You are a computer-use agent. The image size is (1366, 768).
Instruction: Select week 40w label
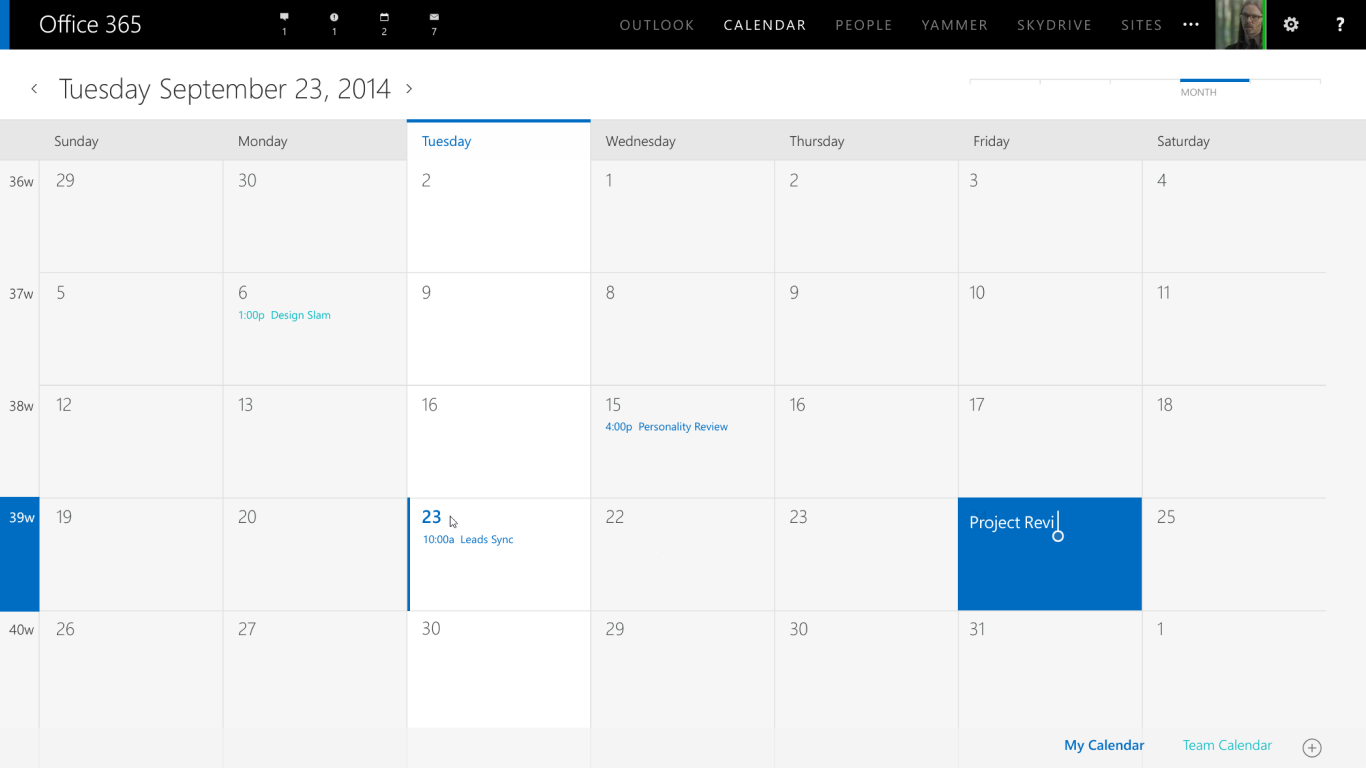21,630
